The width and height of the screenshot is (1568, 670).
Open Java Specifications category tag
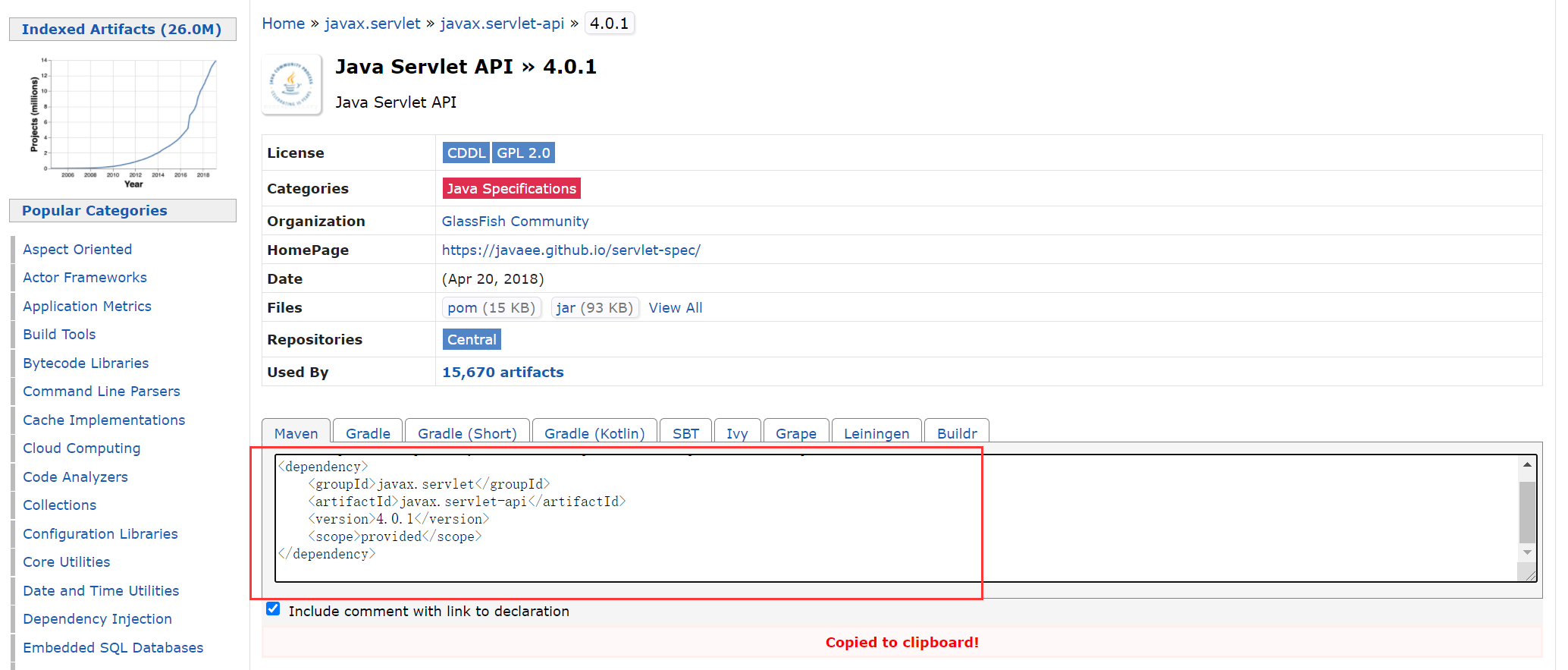click(512, 188)
